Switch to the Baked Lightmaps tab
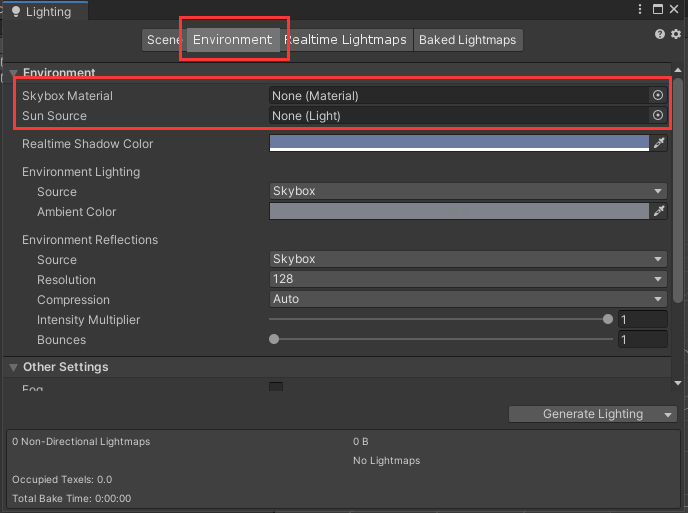The height and width of the screenshot is (513, 688). 468,40
